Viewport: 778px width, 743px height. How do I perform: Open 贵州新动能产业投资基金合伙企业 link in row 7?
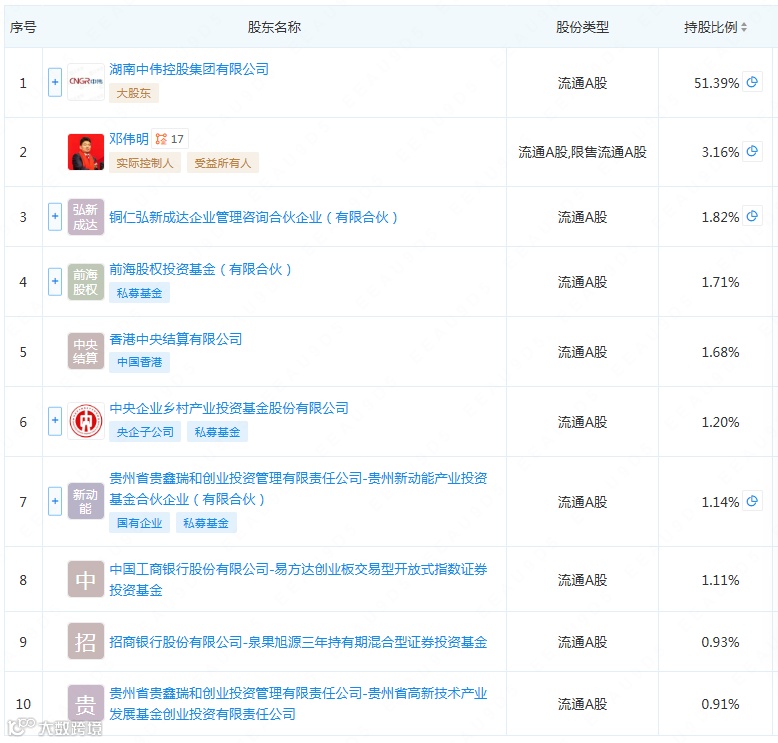pos(298,488)
